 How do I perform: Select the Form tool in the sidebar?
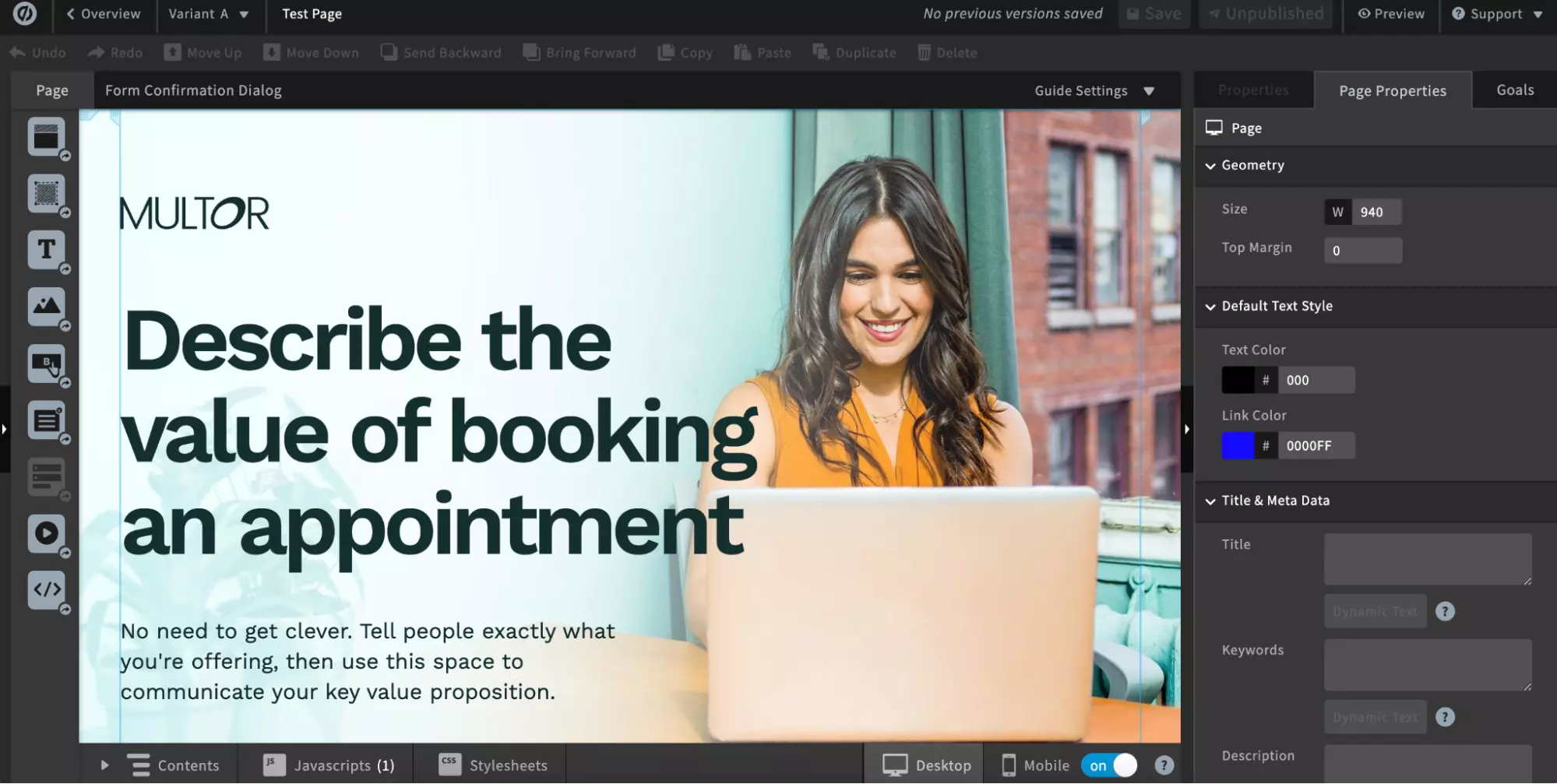[47, 420]
